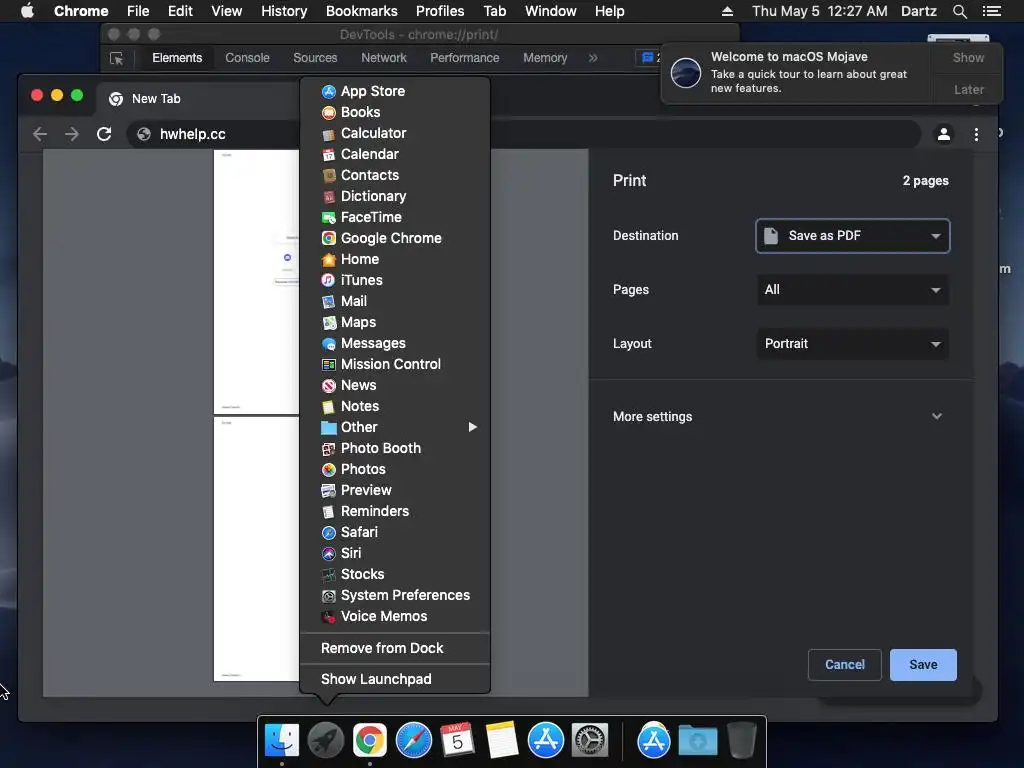
Task: Click the Home app icon in menu
Action: pyautogui.click(x=328, y=259)
